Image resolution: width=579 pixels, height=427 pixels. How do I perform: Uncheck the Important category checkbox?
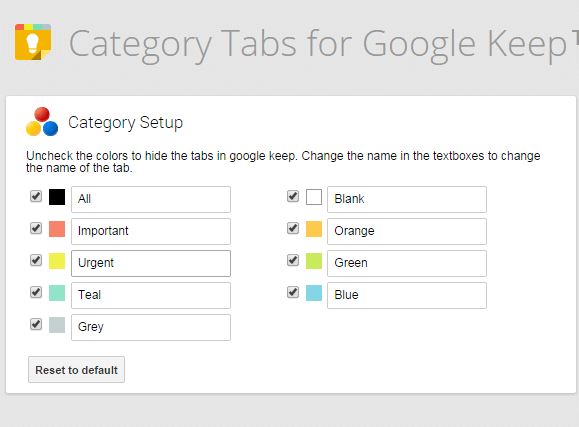[x=36, y=228]
